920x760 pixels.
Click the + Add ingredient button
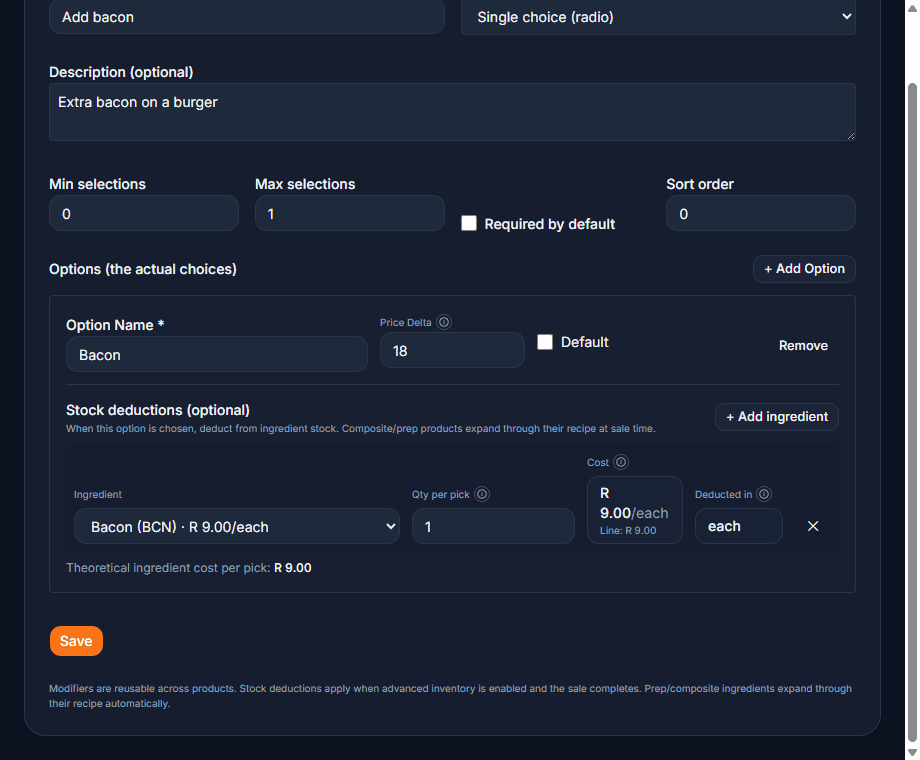776,417
